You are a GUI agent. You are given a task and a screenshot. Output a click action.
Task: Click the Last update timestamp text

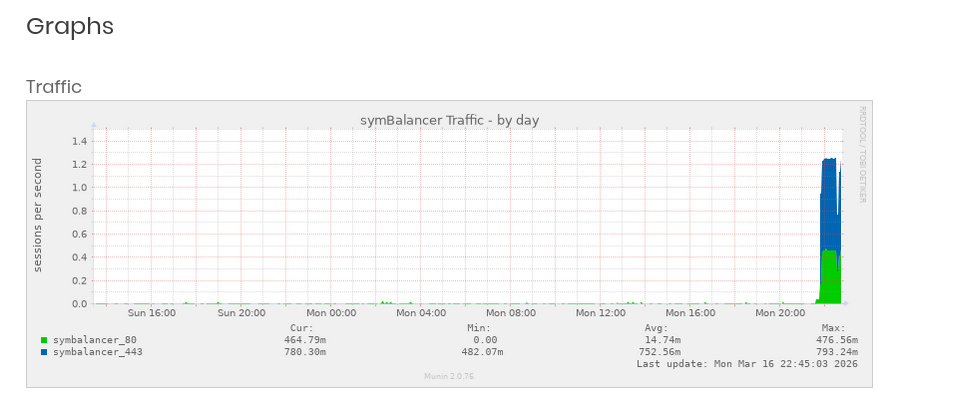pyautogui.click(x=747, y=364)
